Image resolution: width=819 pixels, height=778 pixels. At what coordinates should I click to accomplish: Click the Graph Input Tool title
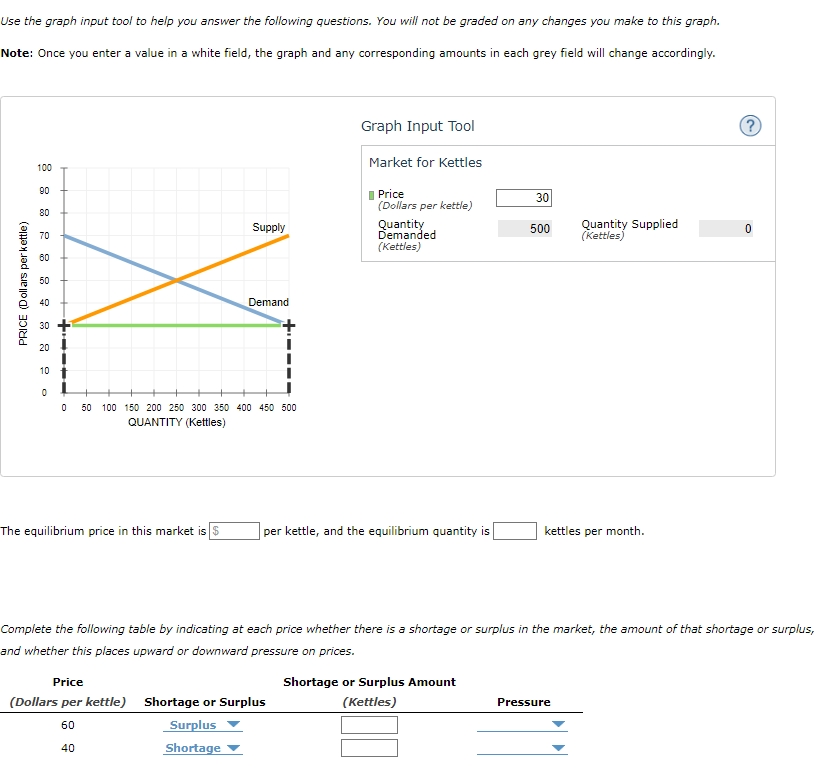(x=418, y=125)
